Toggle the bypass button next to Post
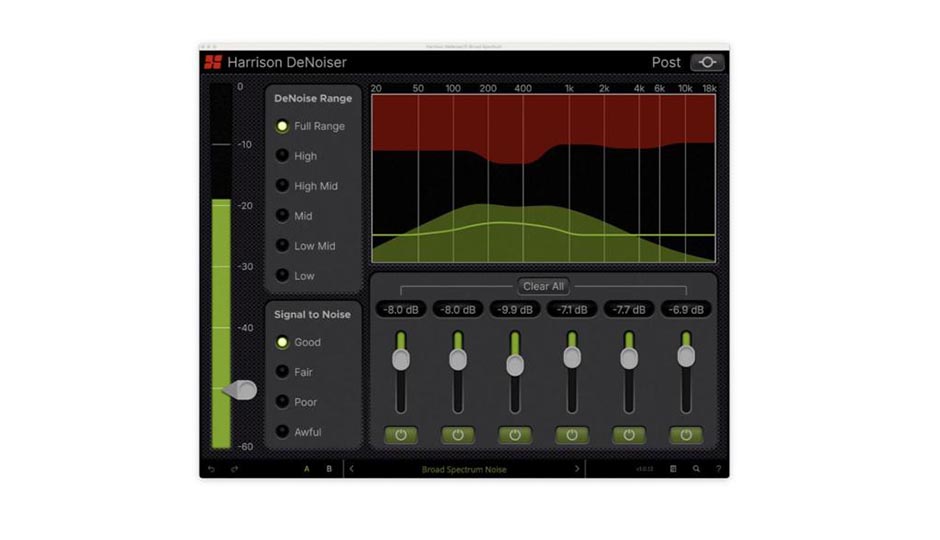Viewport: 940px width, 540px height. pyautogui.click(x=707, y=62)
